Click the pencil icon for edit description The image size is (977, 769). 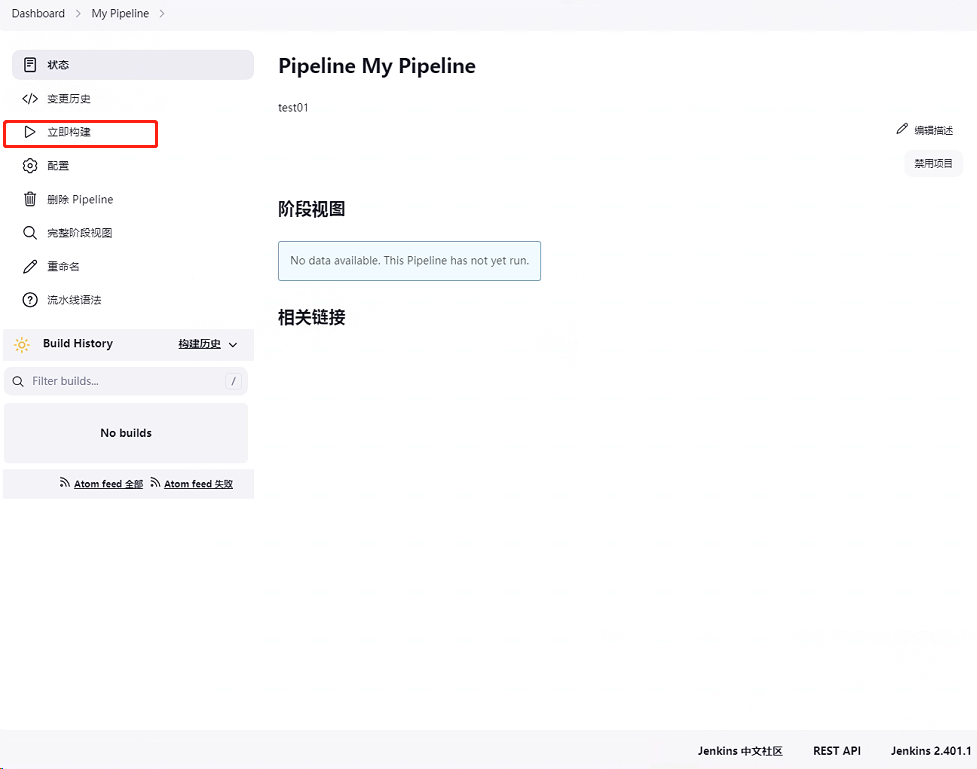click(x=902, y=129)
